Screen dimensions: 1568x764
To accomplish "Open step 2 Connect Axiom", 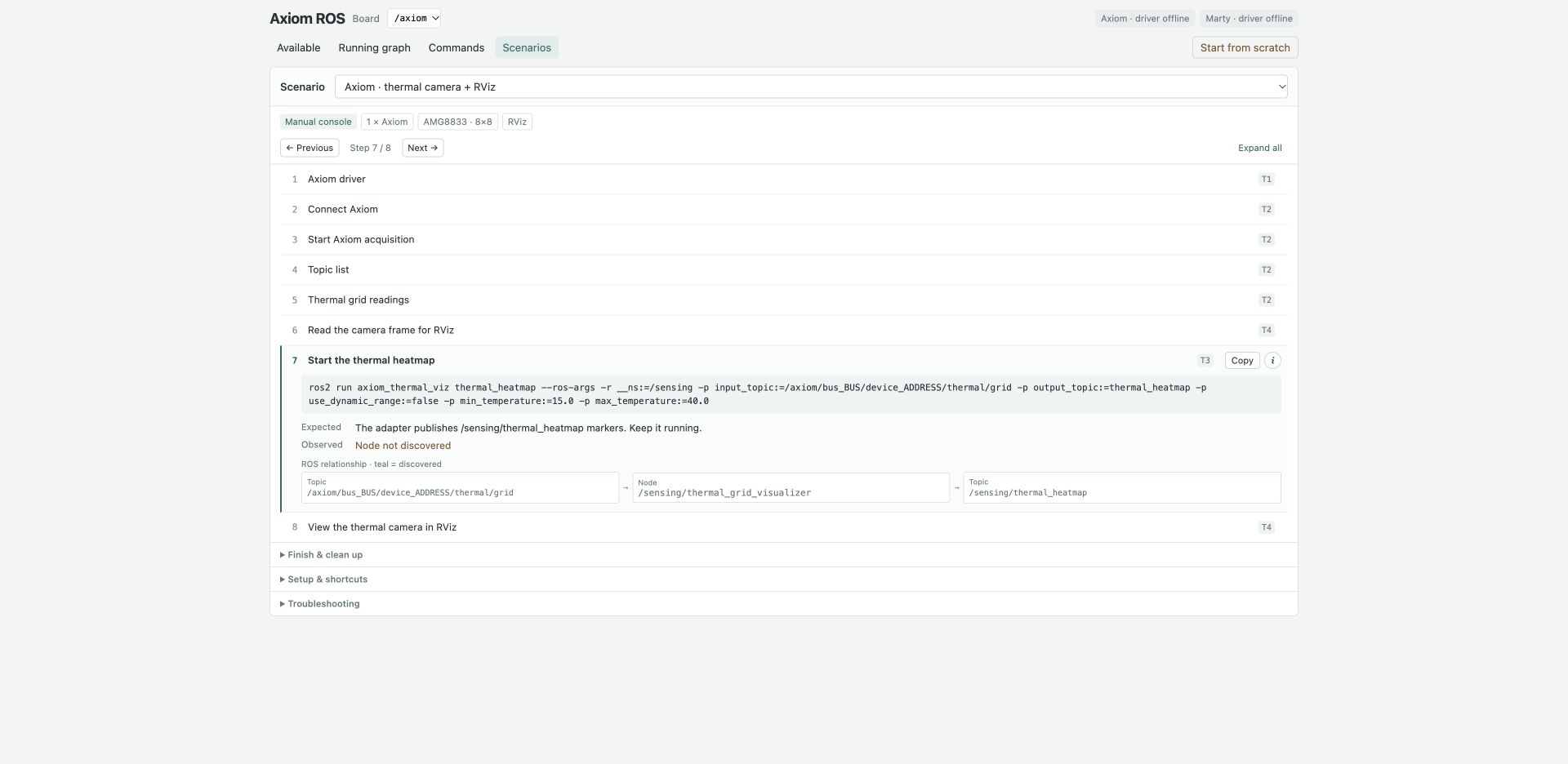I will click(783, 209).
